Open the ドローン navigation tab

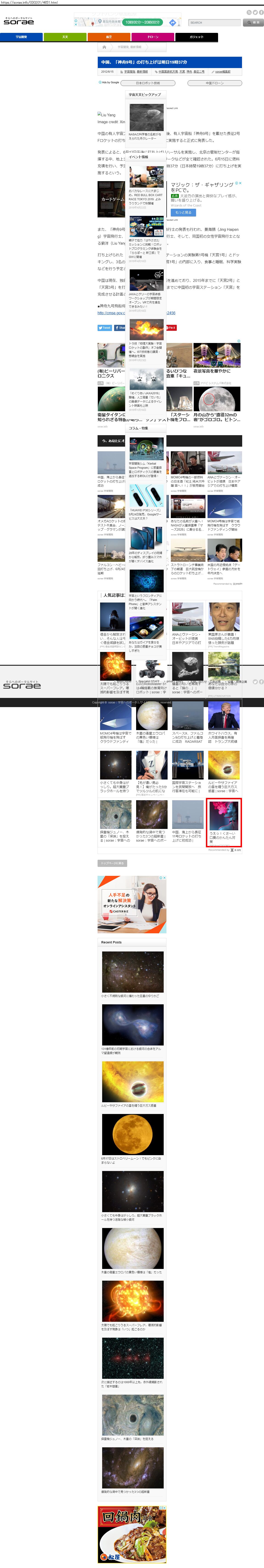pyautogui.click(x=153, y=37)
